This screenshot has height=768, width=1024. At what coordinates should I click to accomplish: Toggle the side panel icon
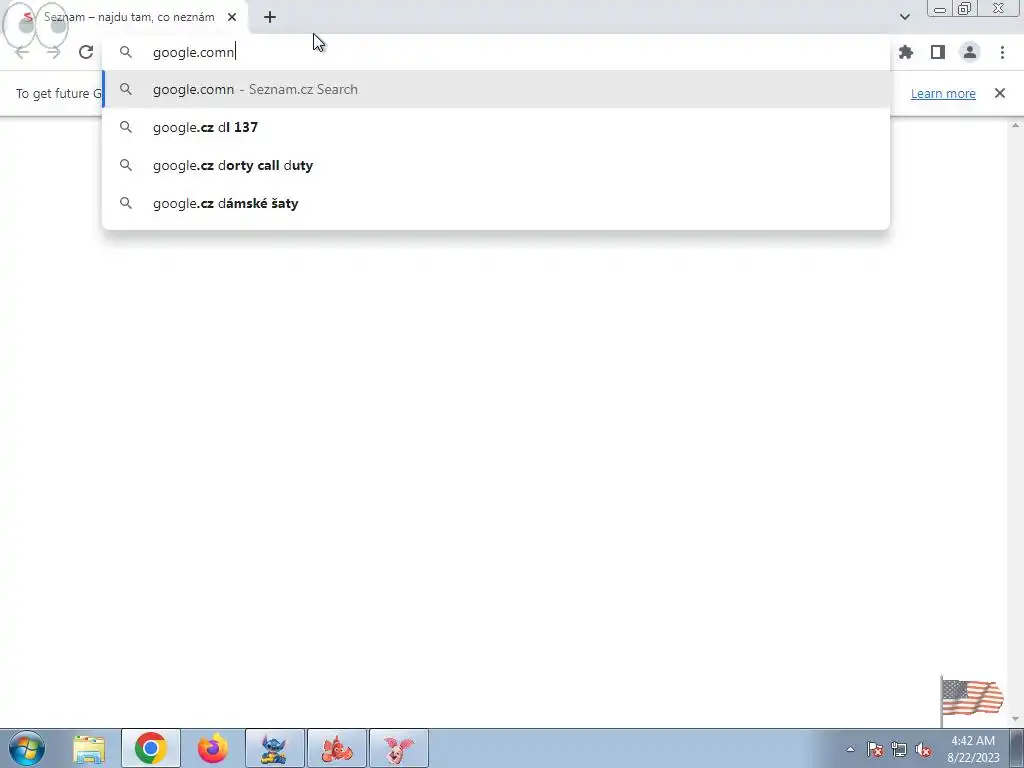[x=938, y=52]
